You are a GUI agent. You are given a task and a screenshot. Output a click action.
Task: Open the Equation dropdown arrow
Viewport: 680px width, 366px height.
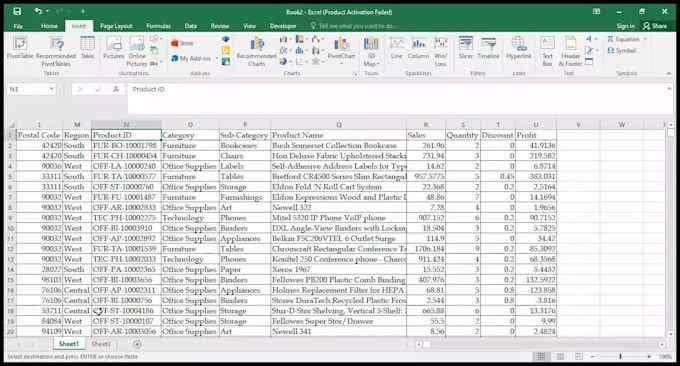(x=645, y=39)
